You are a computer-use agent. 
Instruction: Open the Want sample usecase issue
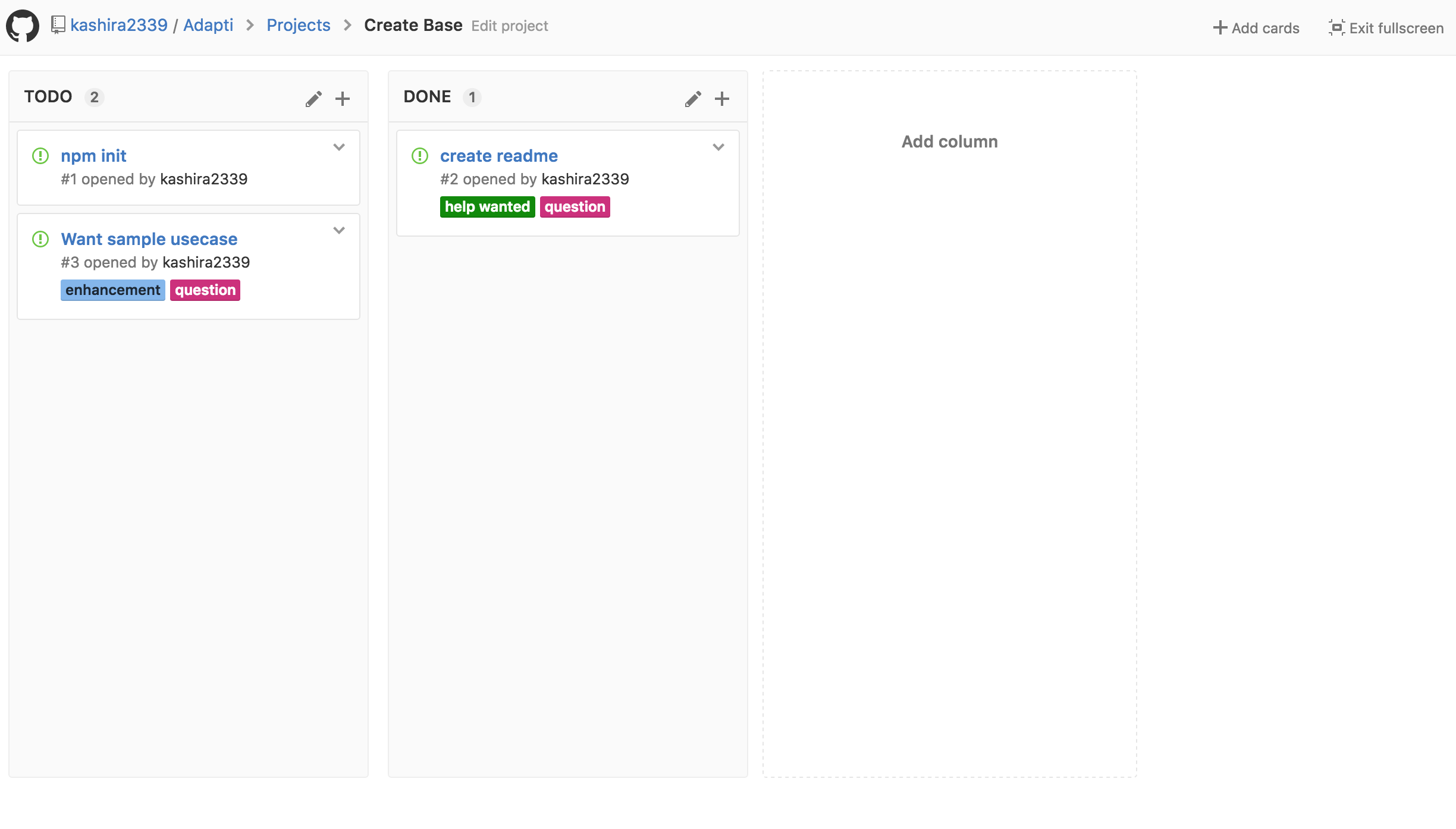(x=148, y=238)
